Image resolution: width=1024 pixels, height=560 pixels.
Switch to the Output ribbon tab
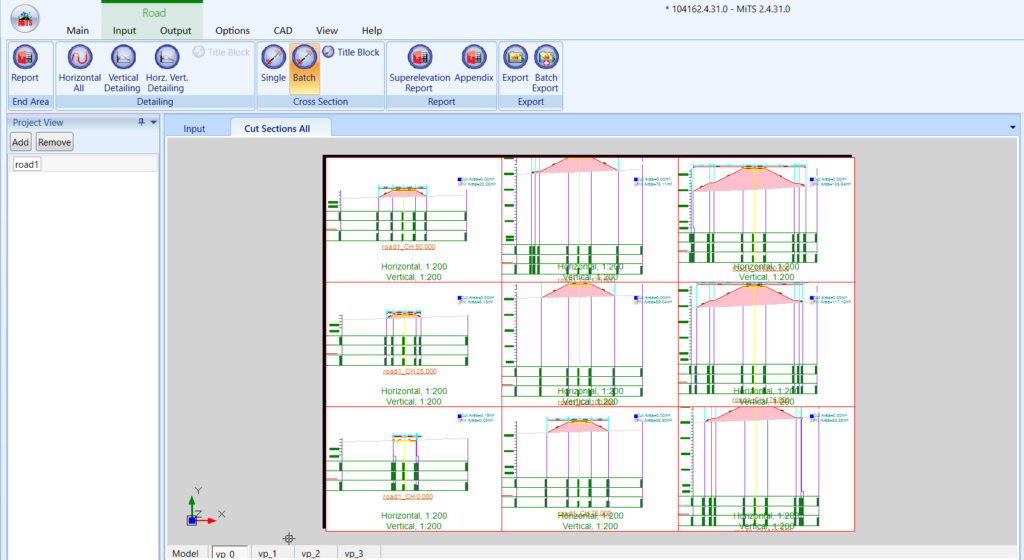176,30
